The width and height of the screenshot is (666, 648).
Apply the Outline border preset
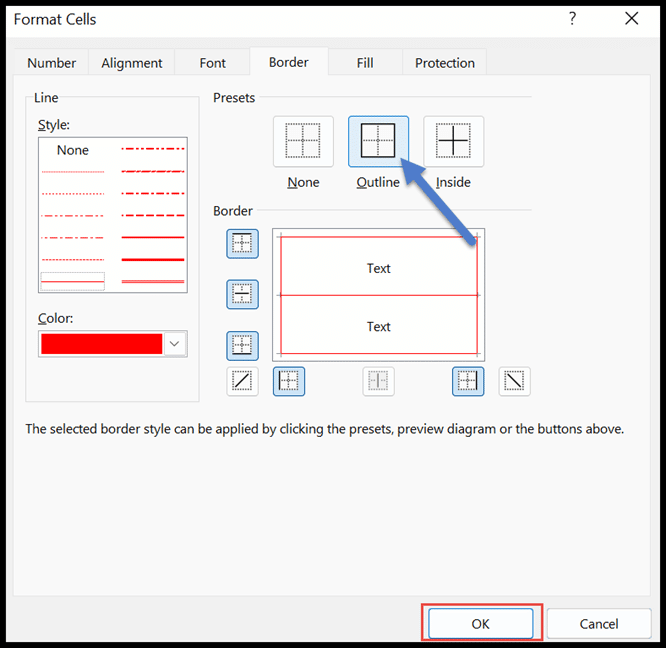click(378, 141)
